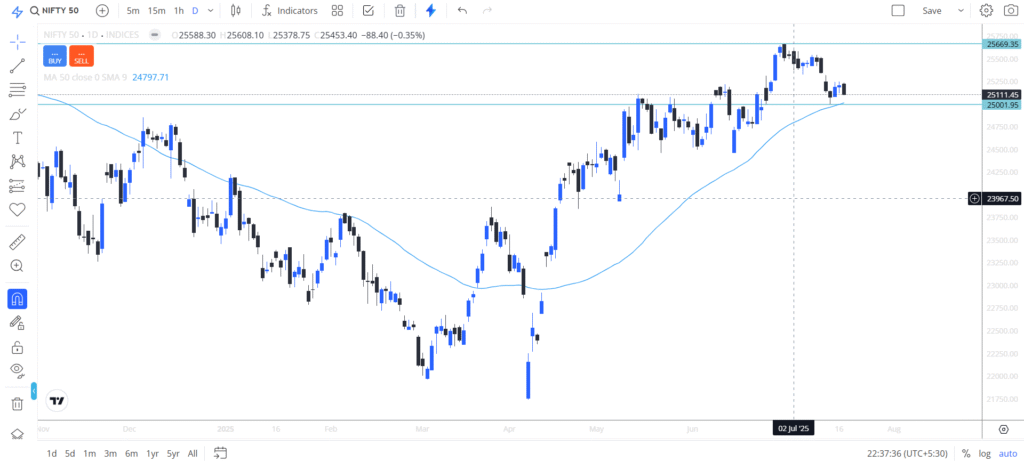Set date range to 6m
The height and width of the screenshot is (462, 1024).
131,453
